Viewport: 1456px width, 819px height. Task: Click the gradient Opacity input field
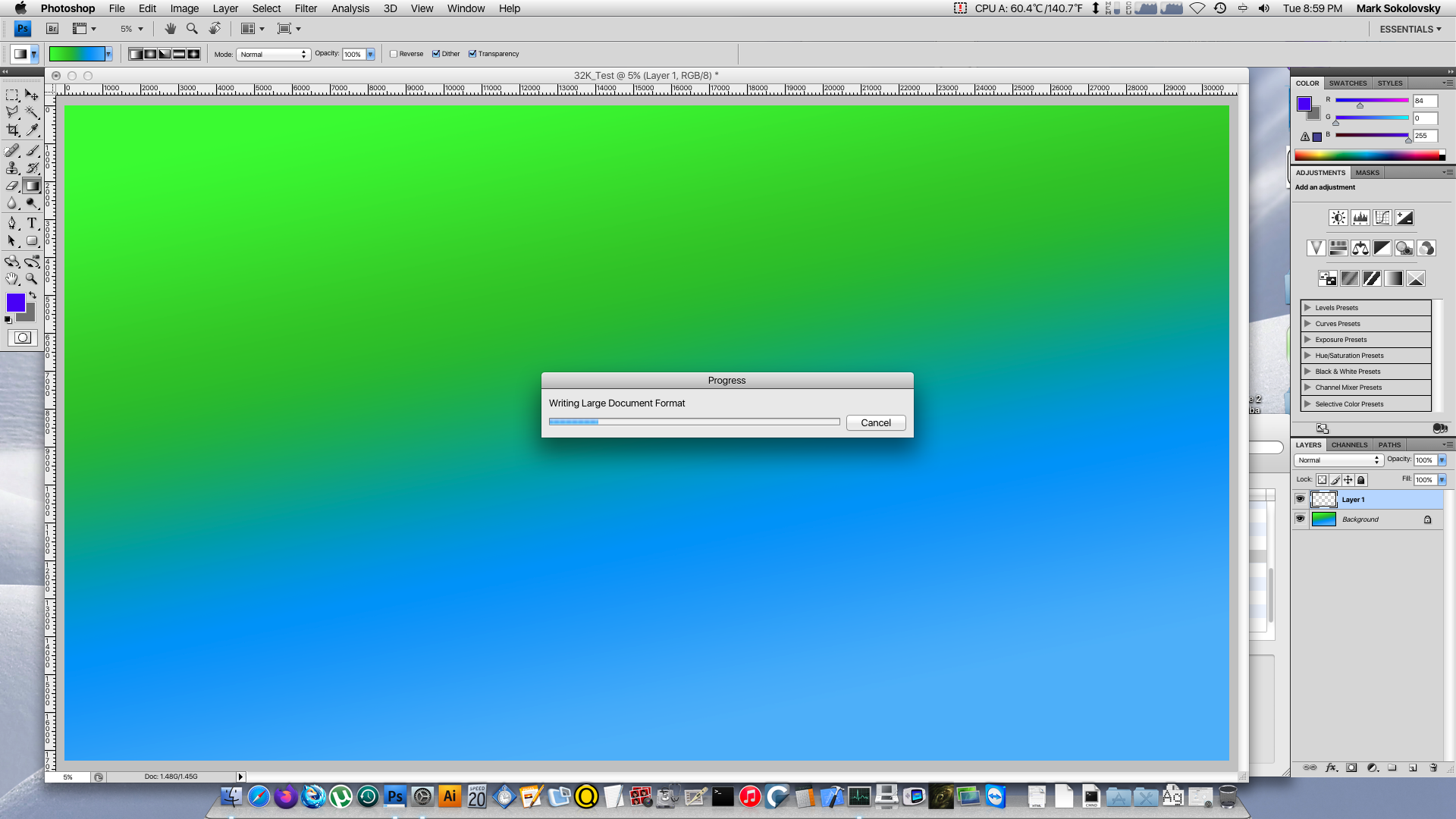353,55
